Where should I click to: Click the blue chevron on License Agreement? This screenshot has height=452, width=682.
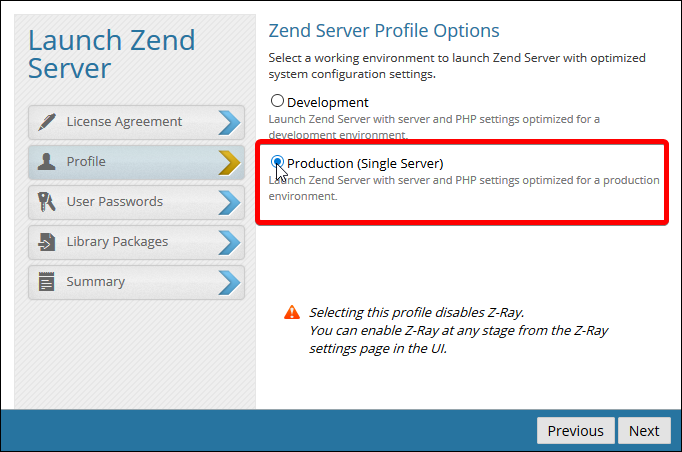point(229,122)
